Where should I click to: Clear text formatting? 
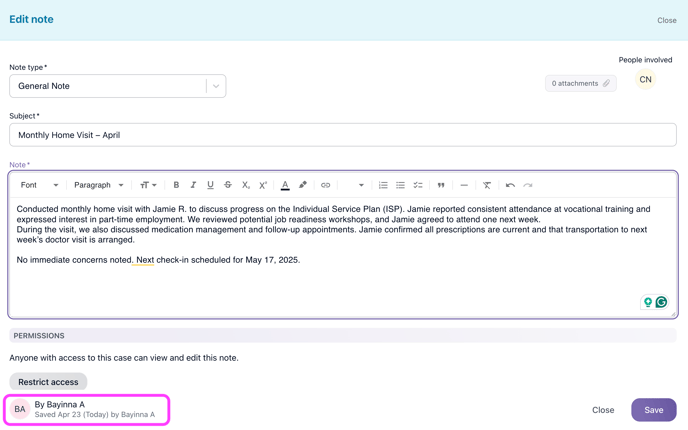pyautogui.click(x=487, y=185)
